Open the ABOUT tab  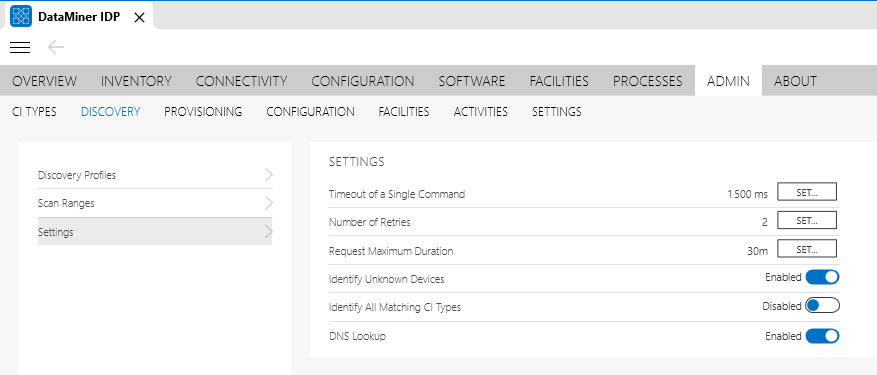pos(795,81)
